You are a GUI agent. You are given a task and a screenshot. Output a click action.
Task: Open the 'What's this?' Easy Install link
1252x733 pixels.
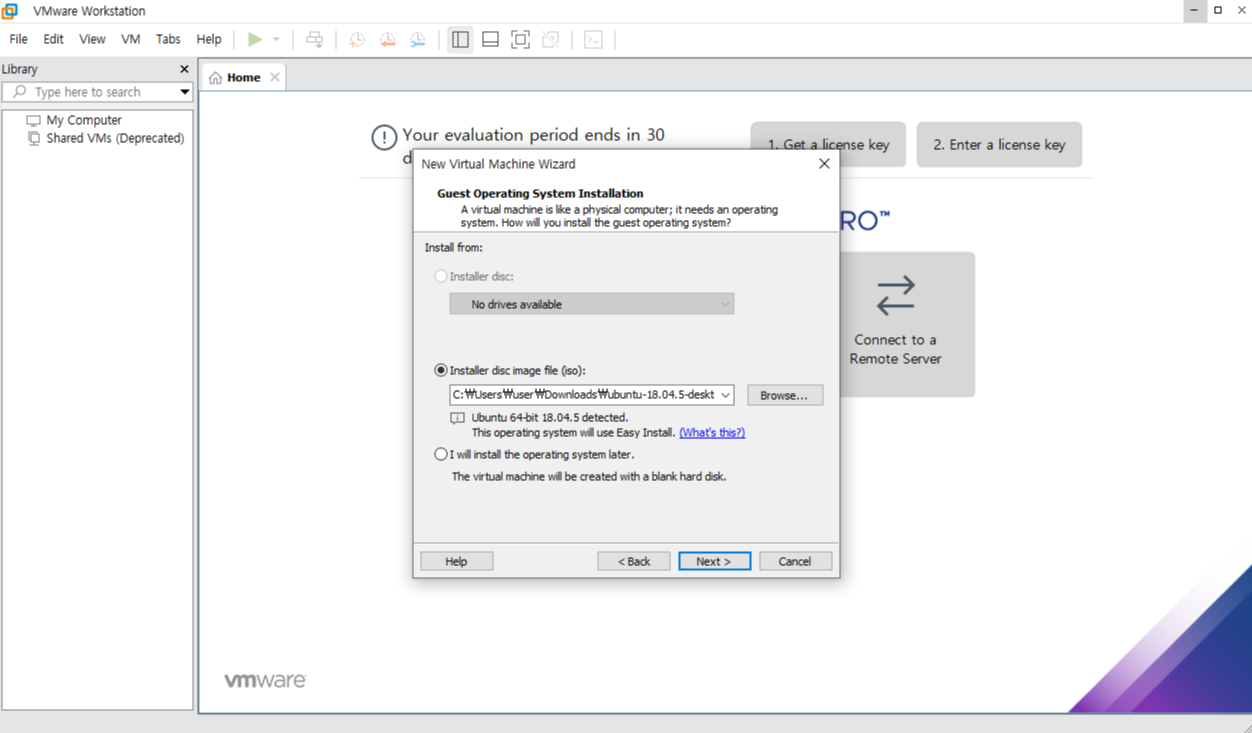(712, 433)
